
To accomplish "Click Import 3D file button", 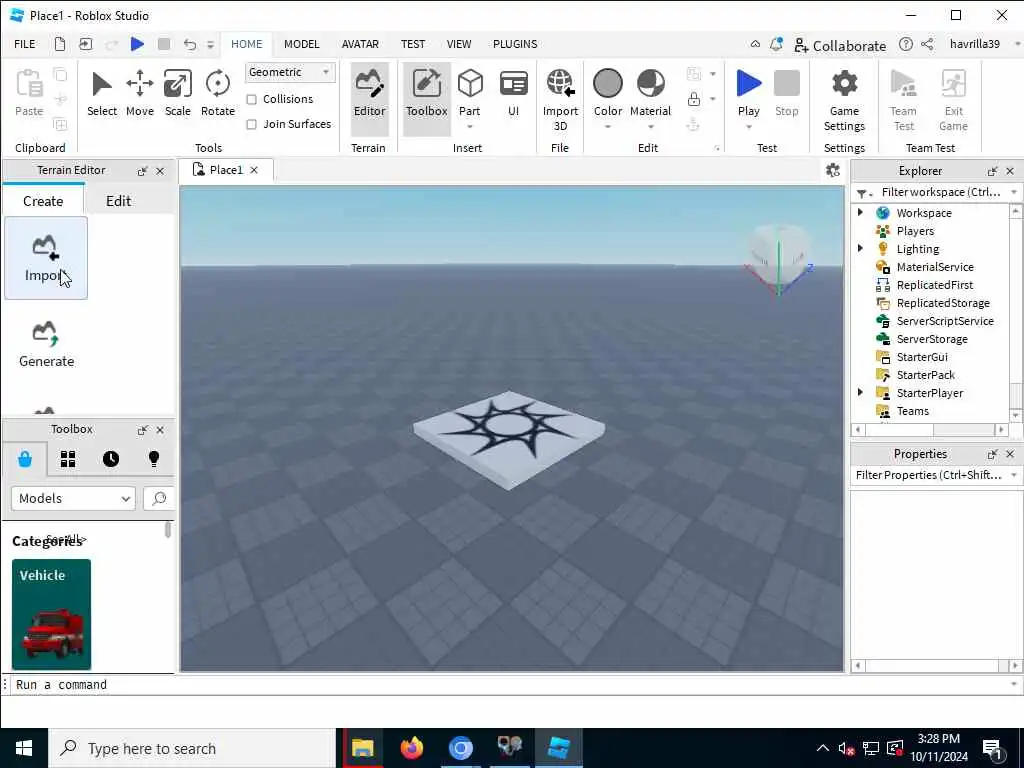I will (x=560, y=100).
